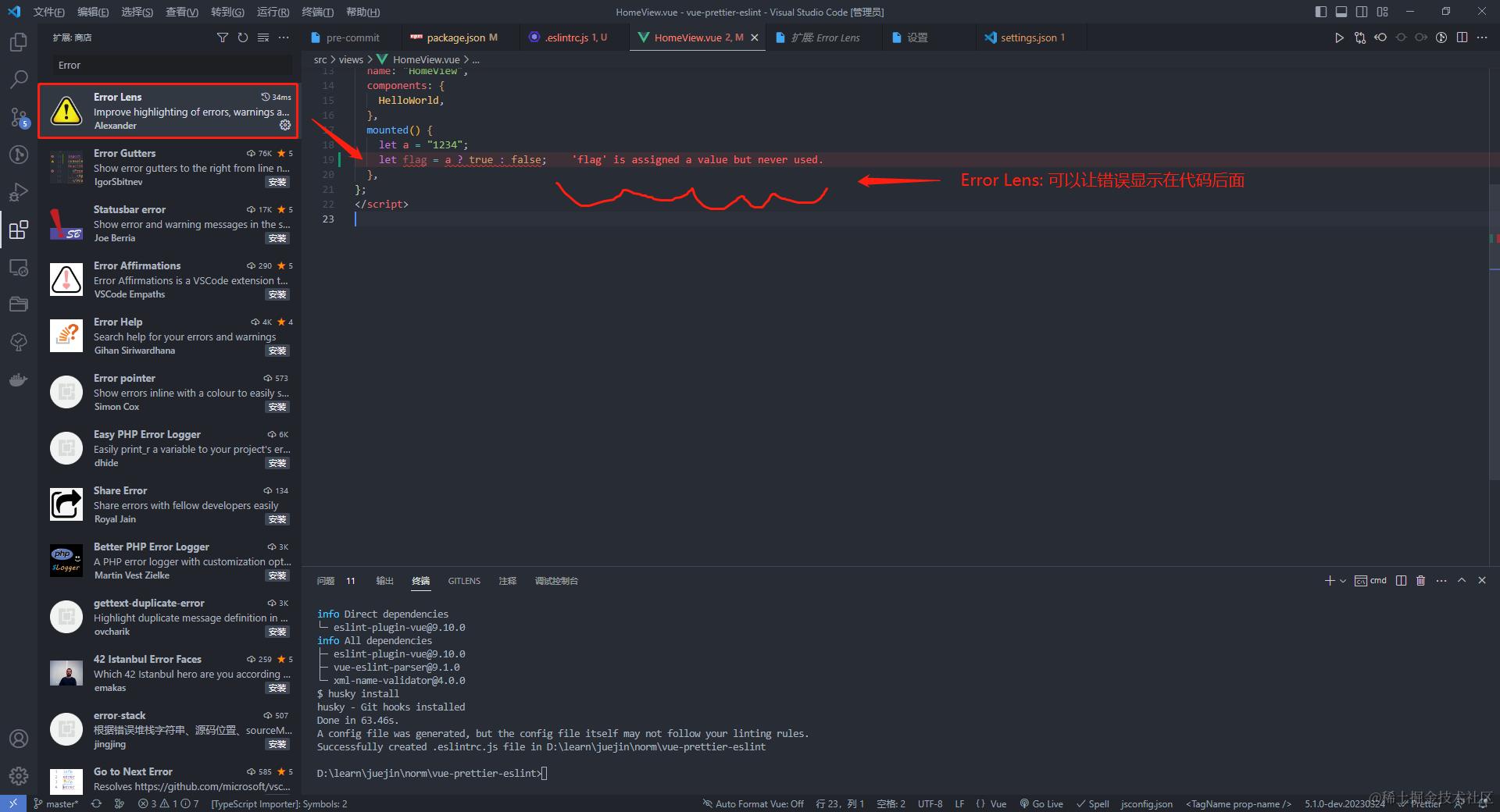The width and height of the screenshot is (1500, 812).
Task: Toggle secondary side bar visibility
Action: [1362, 12]
